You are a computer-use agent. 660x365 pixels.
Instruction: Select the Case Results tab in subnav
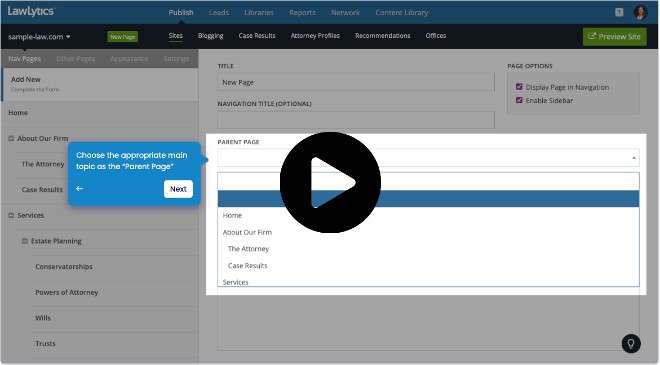(x=257, y=36)
